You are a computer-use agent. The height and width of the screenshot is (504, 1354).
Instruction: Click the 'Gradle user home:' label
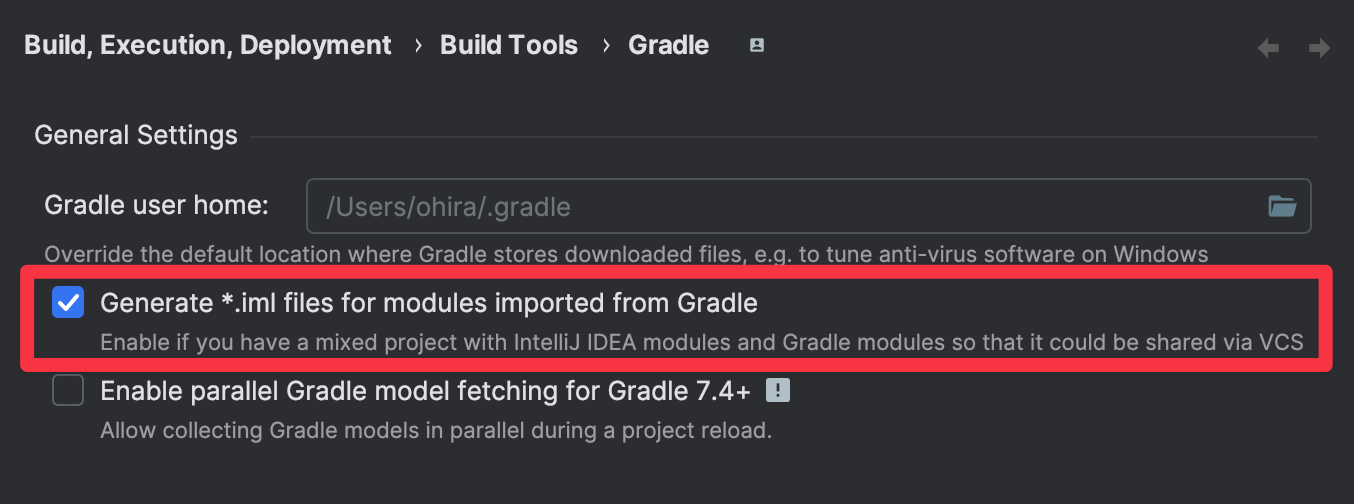pyautogui.click(x=157, y=206)
